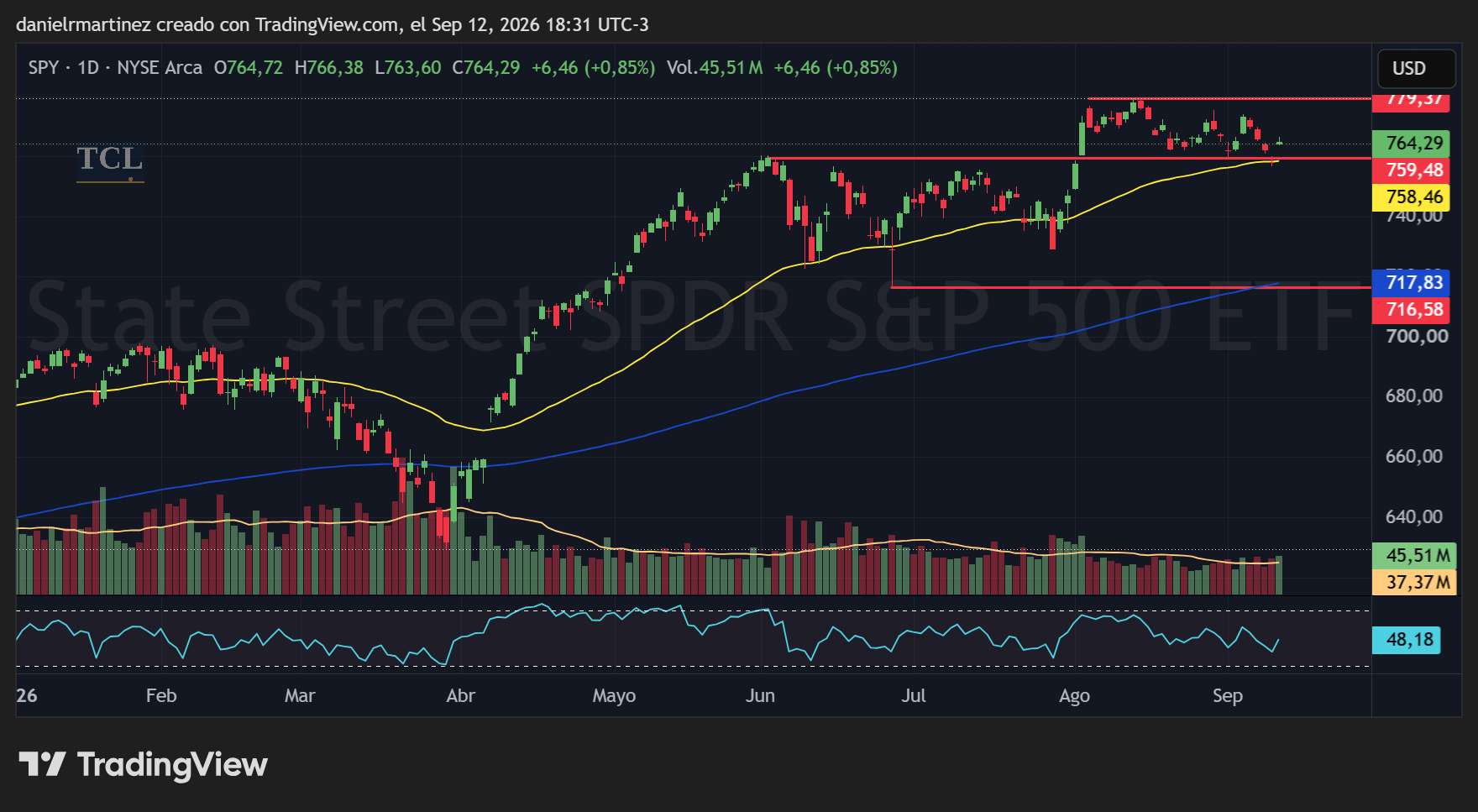
Task: Click the 660,00 price scale label
Action: click(x=1414, y=457)
